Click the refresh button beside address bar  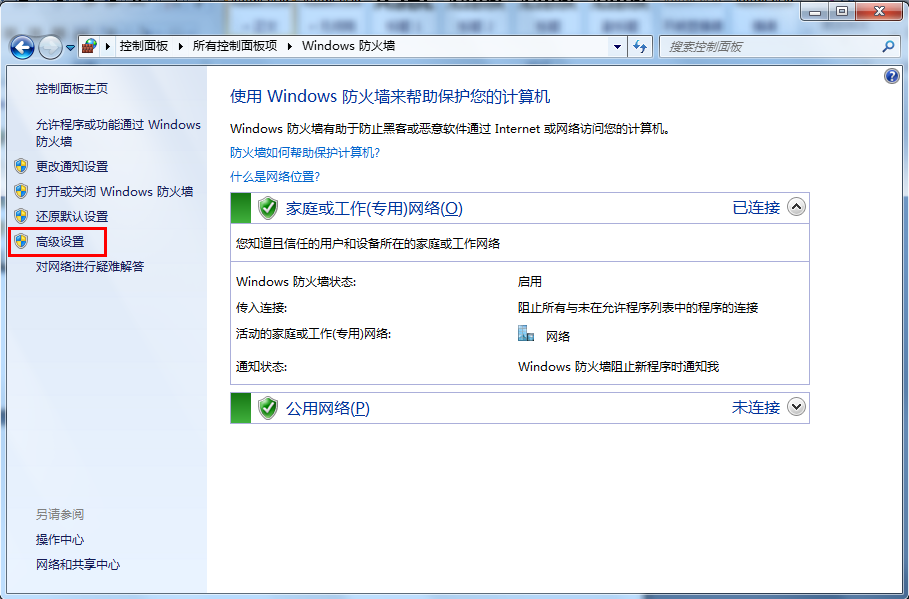coord(639,47)
